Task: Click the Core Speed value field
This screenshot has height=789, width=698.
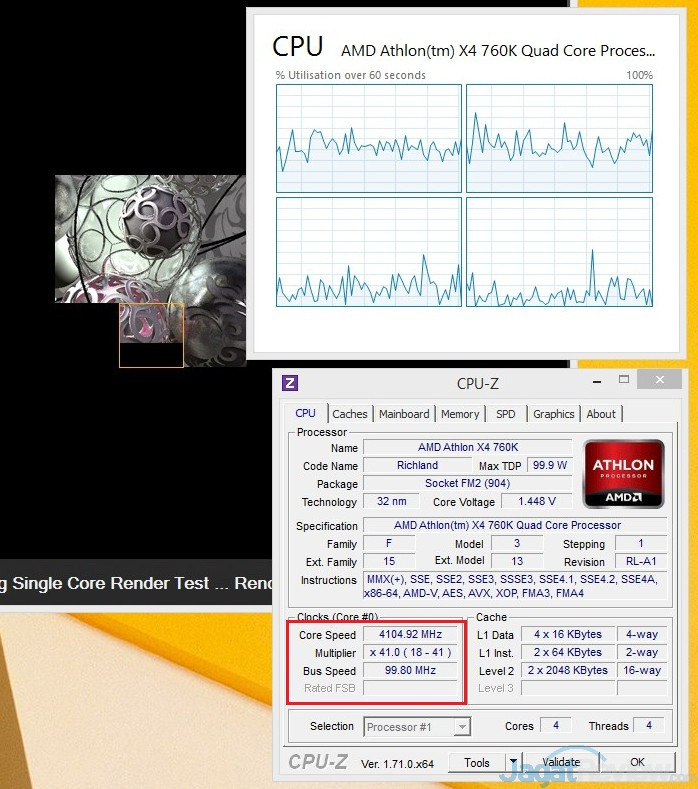Action: coord(410,634)
